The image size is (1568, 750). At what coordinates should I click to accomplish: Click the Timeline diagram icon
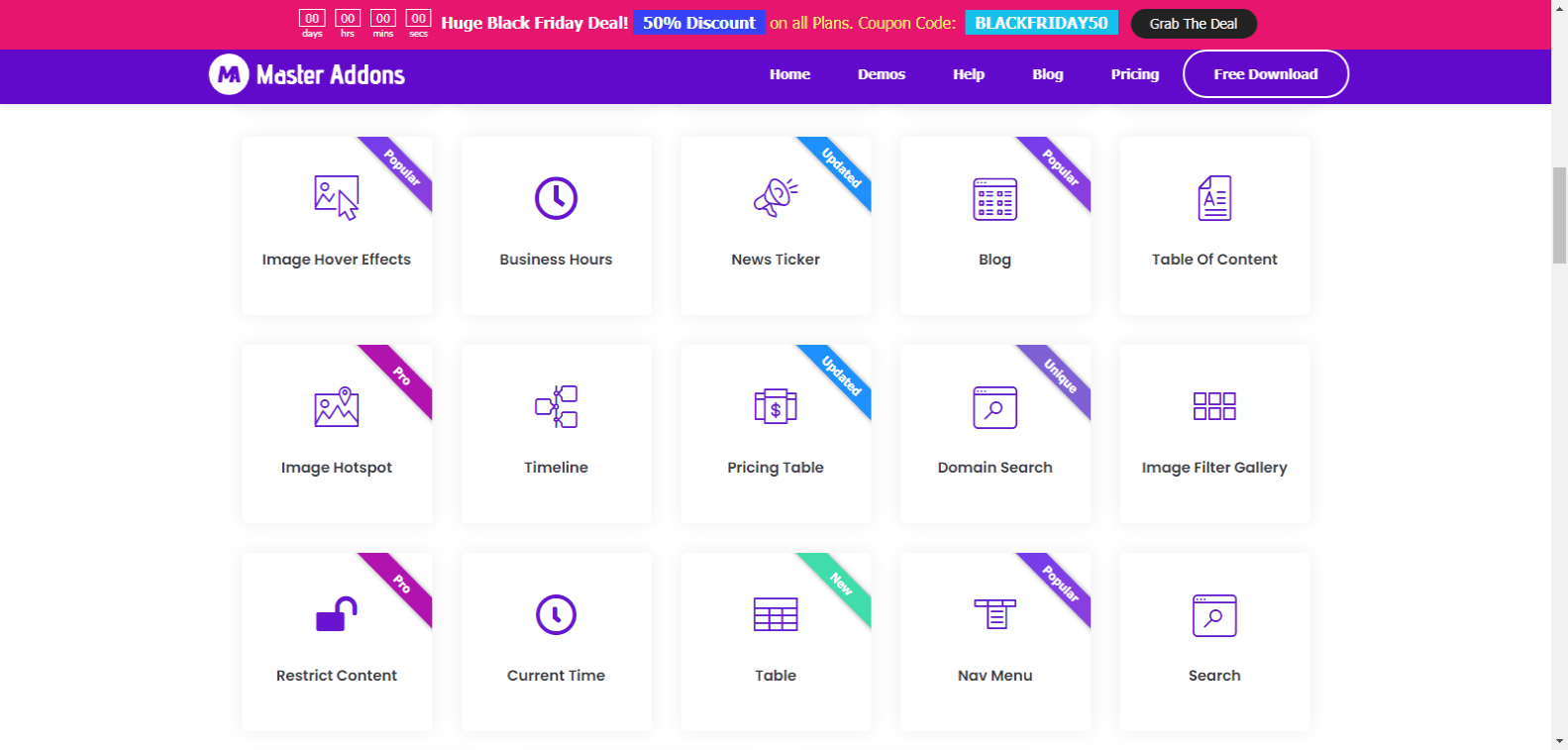(556, 406)
